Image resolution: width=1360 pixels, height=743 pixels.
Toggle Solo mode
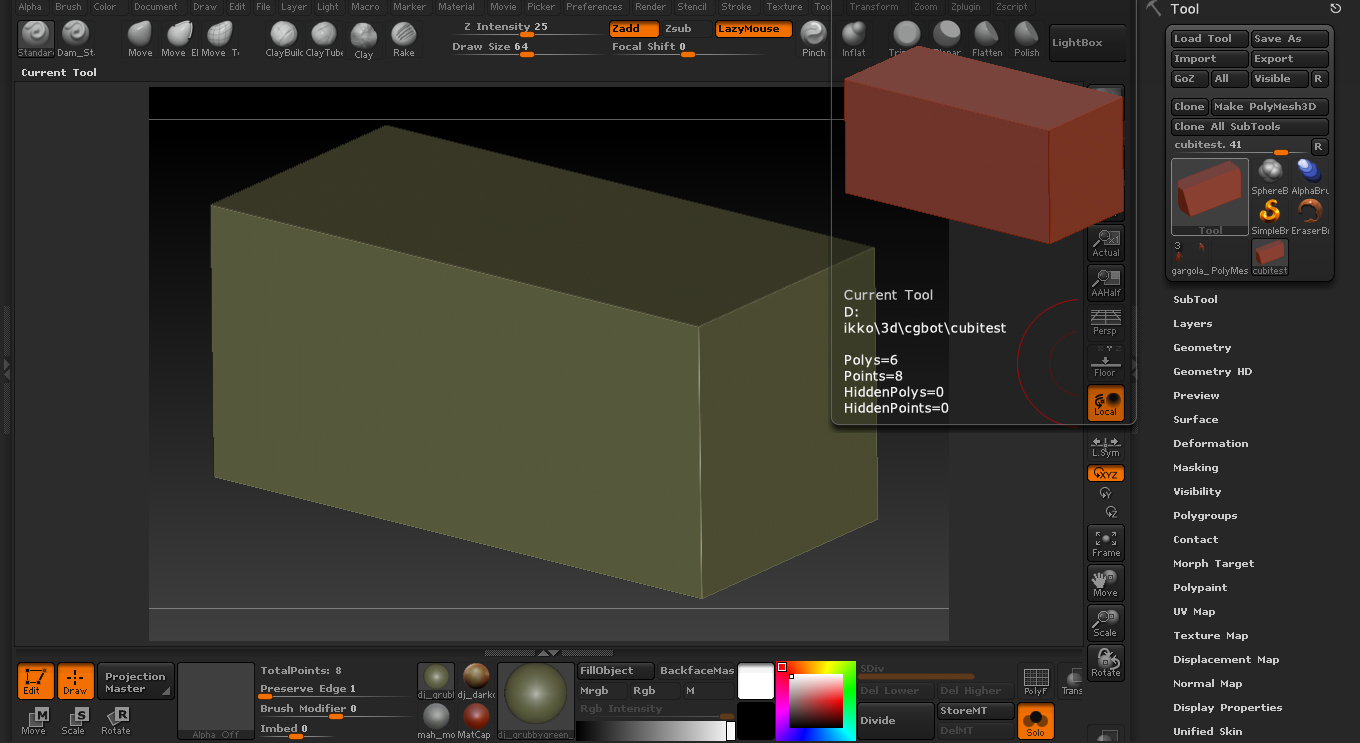point(1035,721)
